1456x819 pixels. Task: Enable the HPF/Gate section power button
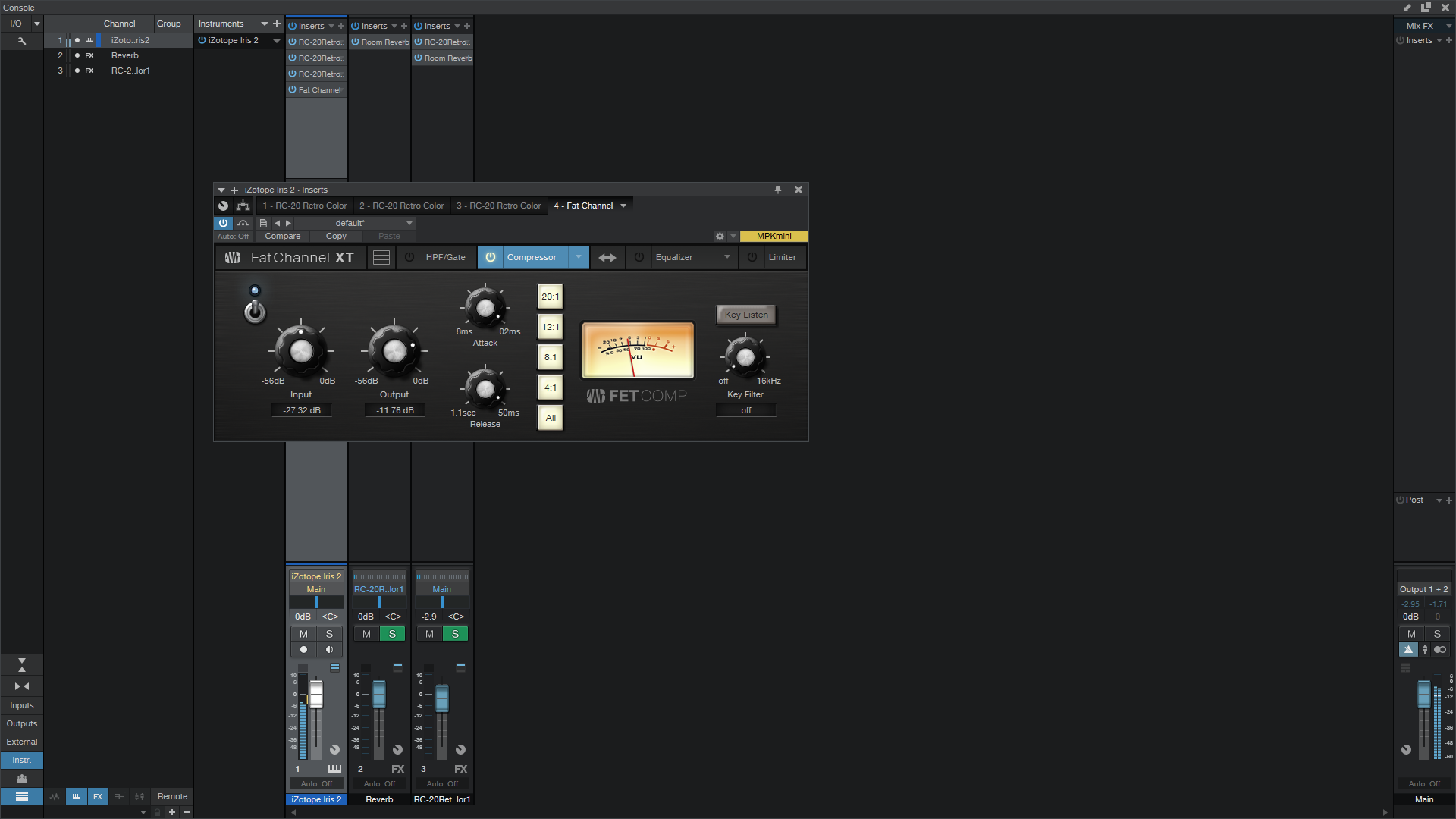point(409,257)
